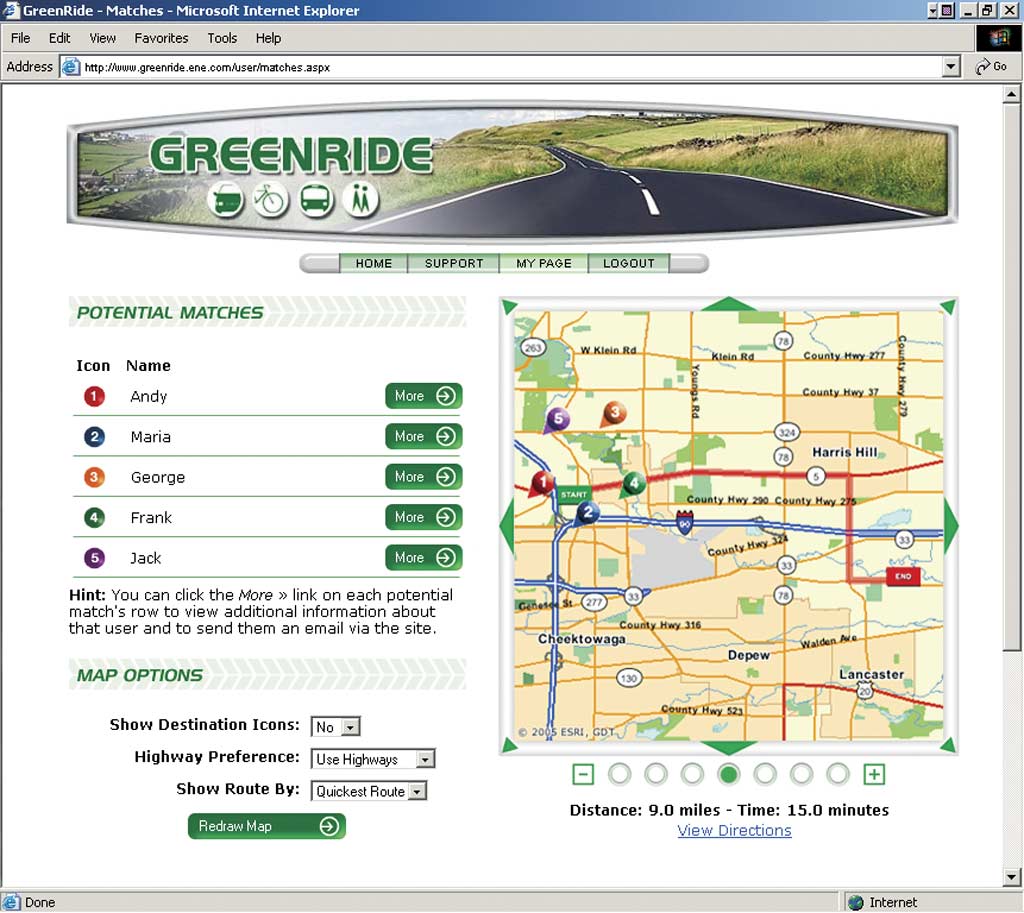Click the green START flag on map
This screenshot has width=1024, height=913.
[573, 495]
